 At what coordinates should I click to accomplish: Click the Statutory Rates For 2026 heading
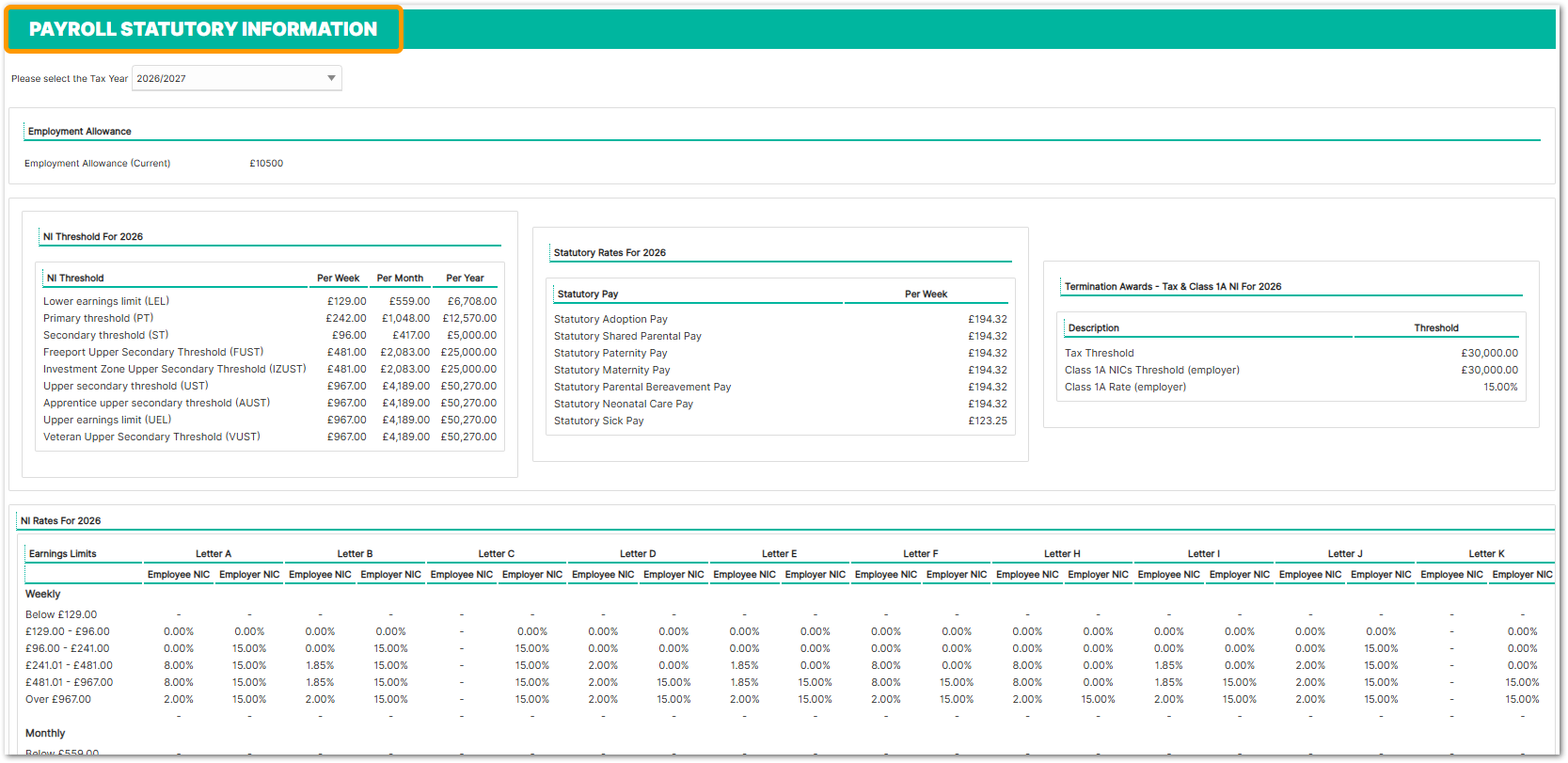tap(610, 253)
